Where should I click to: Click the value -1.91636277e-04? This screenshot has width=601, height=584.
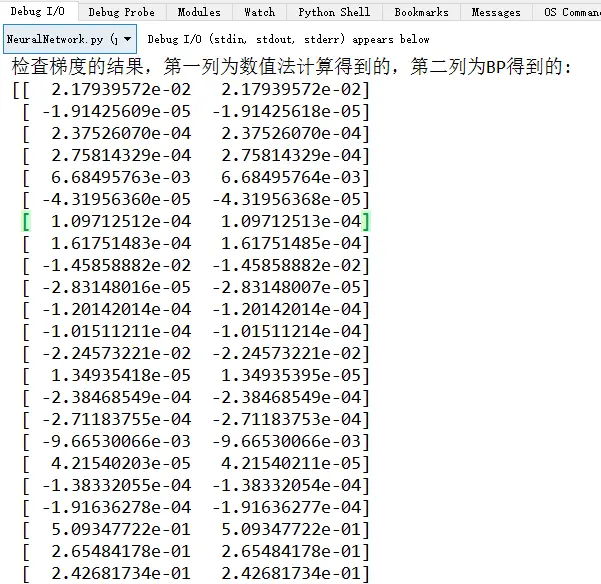pos(286,507)
